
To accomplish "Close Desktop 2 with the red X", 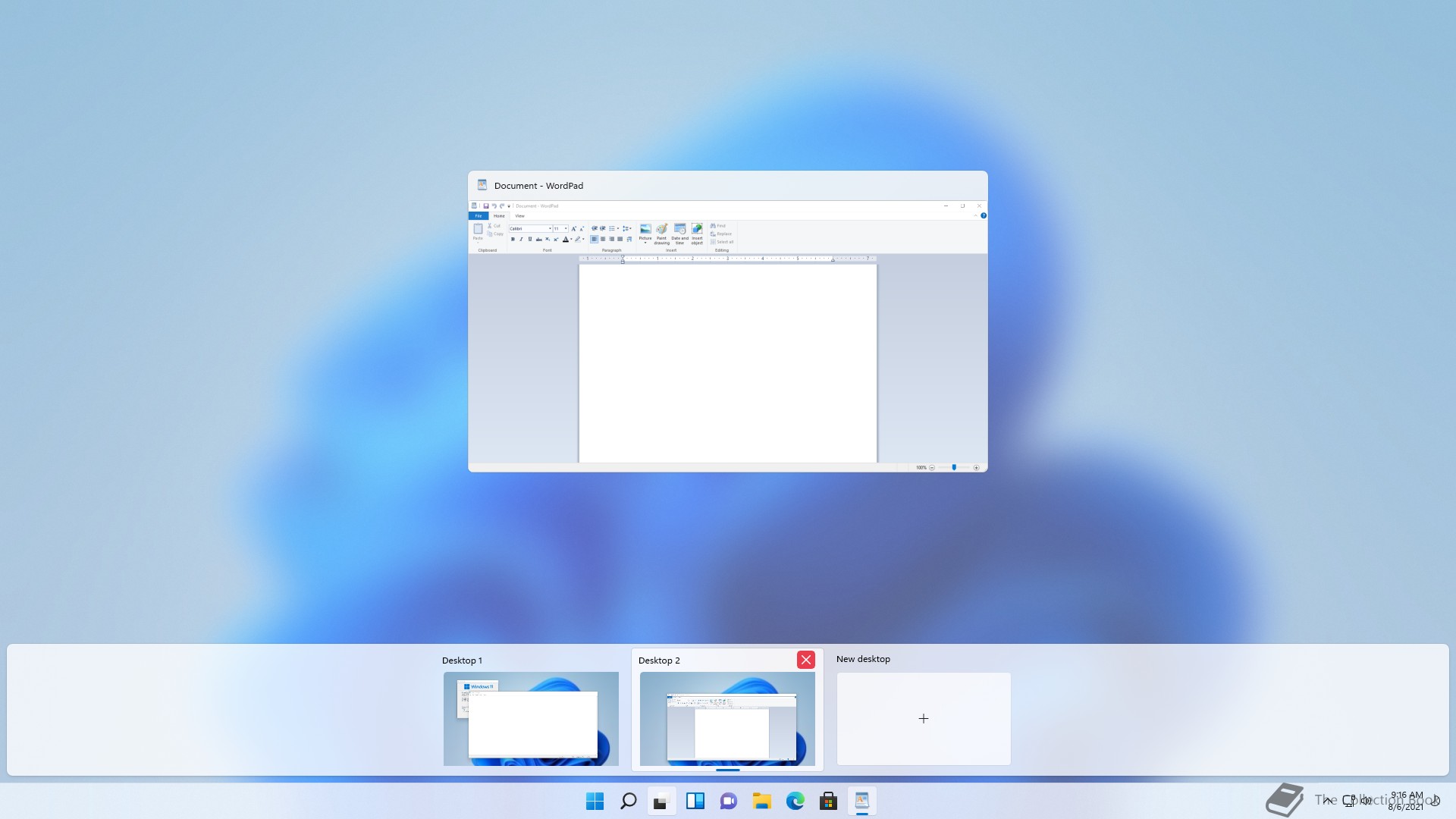I will [806, 660].
